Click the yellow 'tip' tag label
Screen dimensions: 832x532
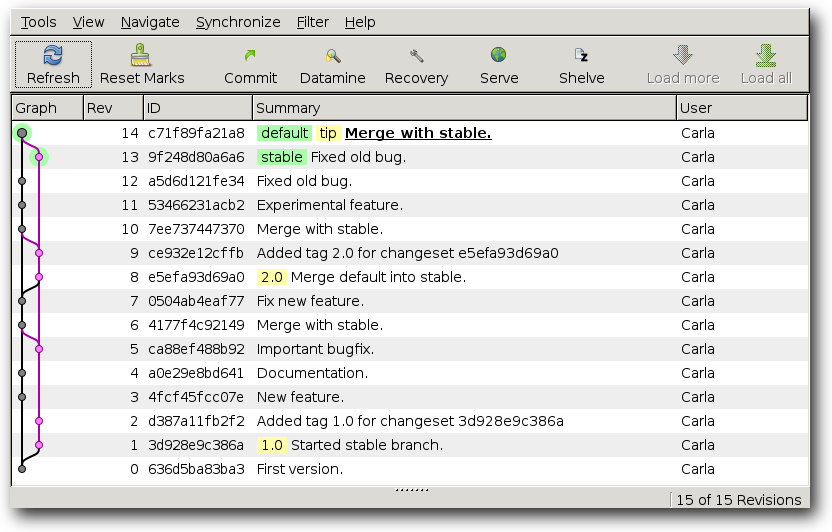328,133
